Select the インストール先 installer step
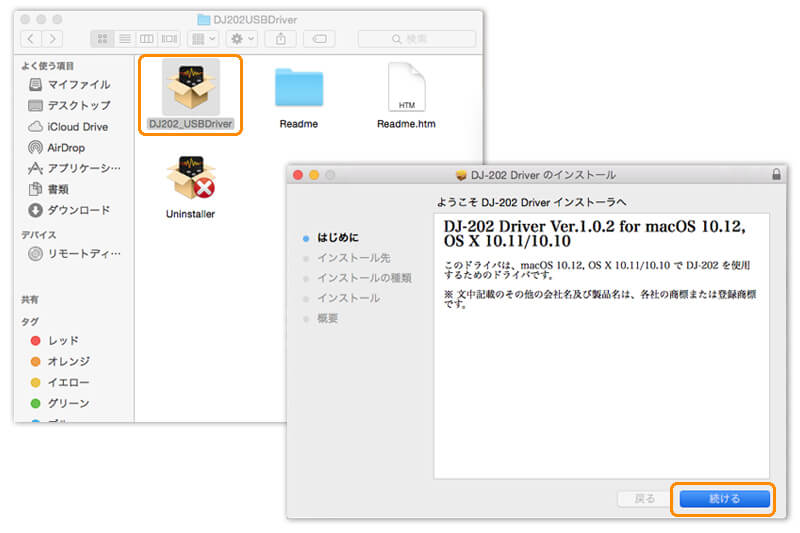The width and height of the screenshot is (800, 533). click(354, 258)
